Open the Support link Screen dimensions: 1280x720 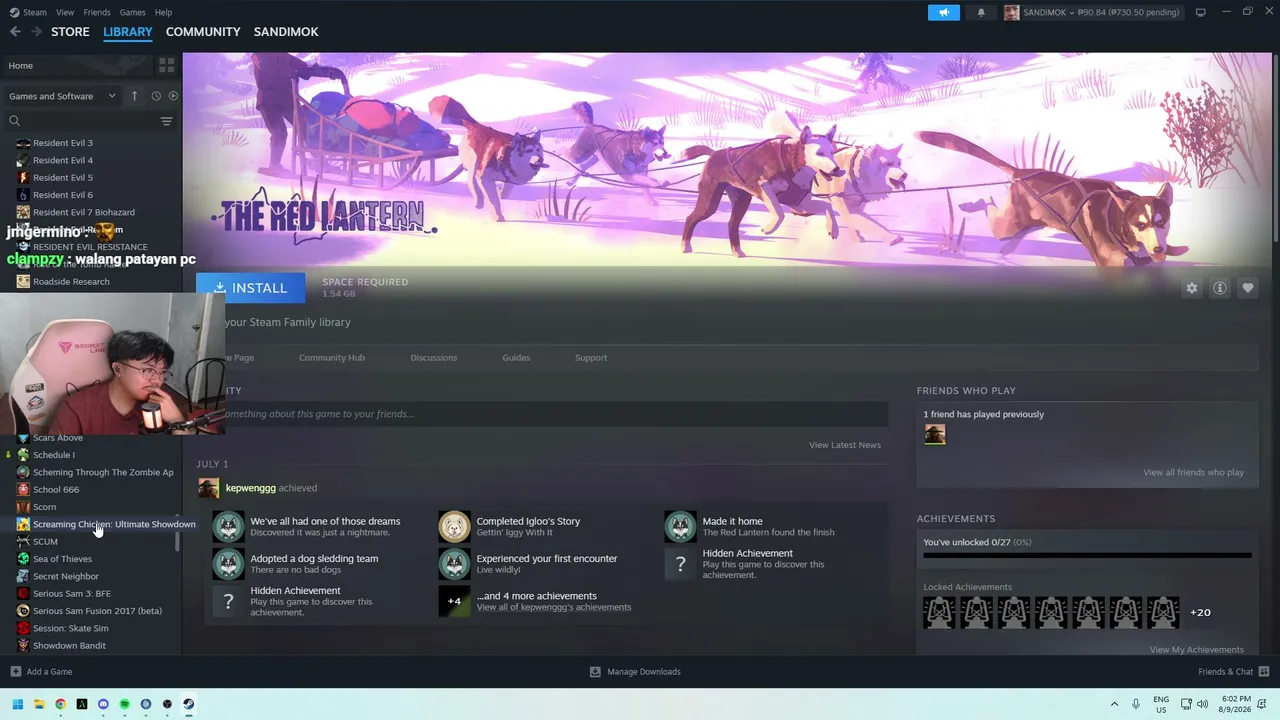(591, 358)
